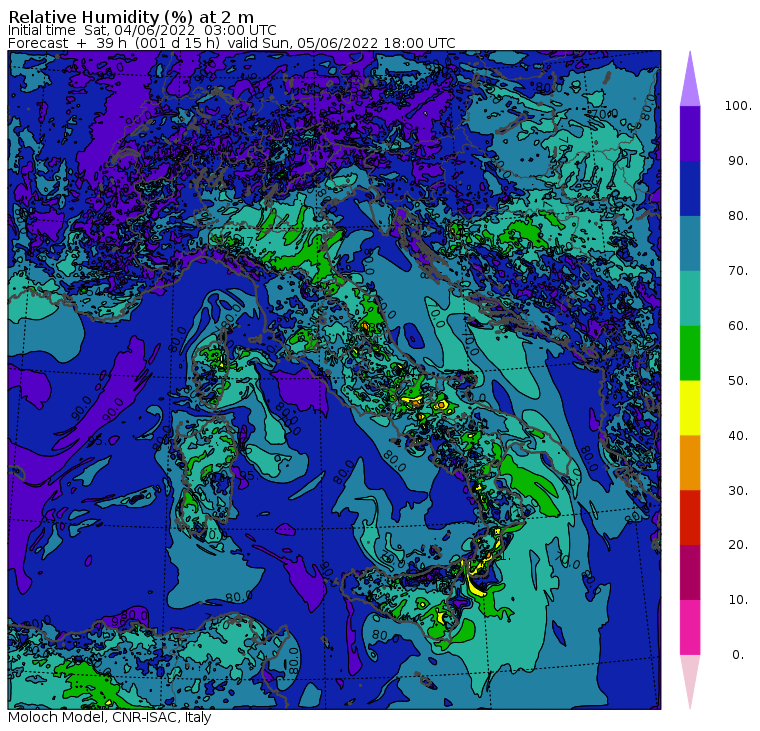Click the '60.' legend label

coord(738,326)
